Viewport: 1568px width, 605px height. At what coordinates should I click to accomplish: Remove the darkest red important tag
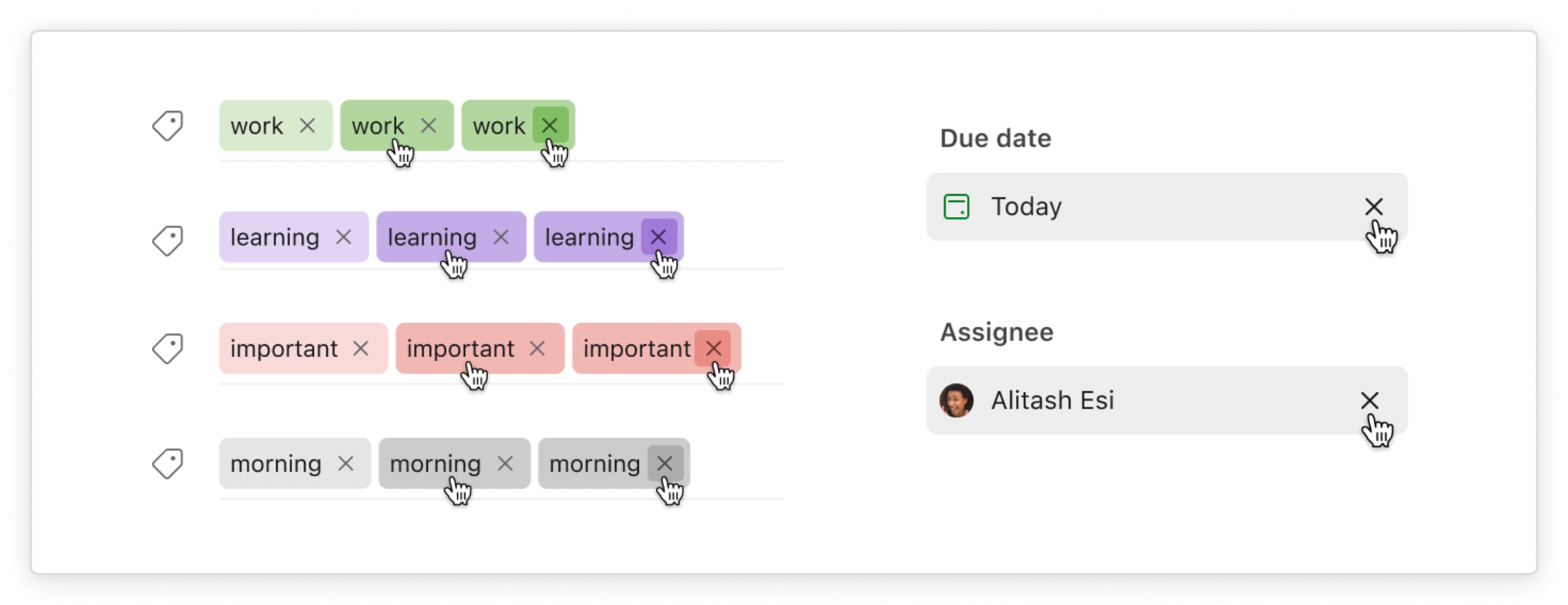tap(714, 349)
